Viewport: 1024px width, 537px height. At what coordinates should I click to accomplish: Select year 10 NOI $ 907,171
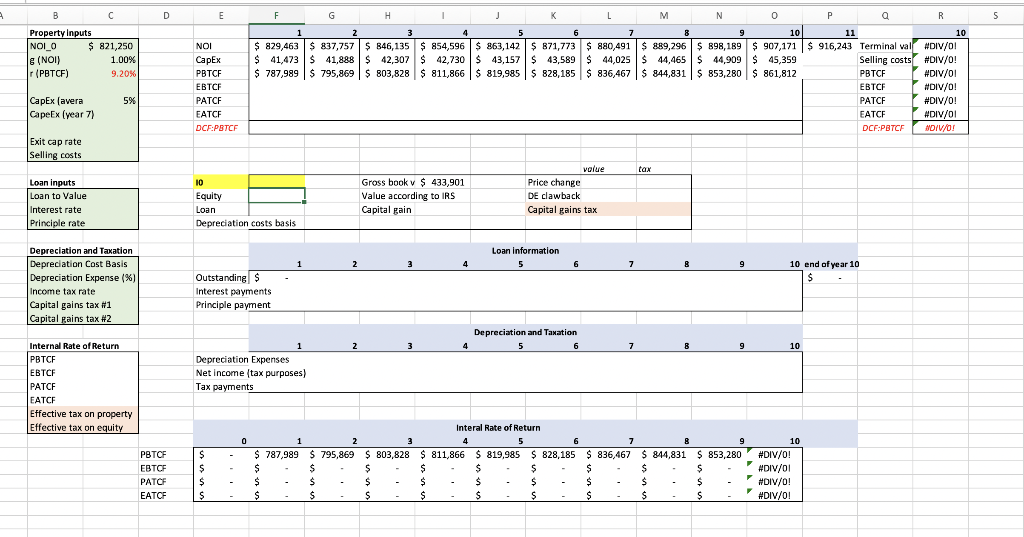775,46
